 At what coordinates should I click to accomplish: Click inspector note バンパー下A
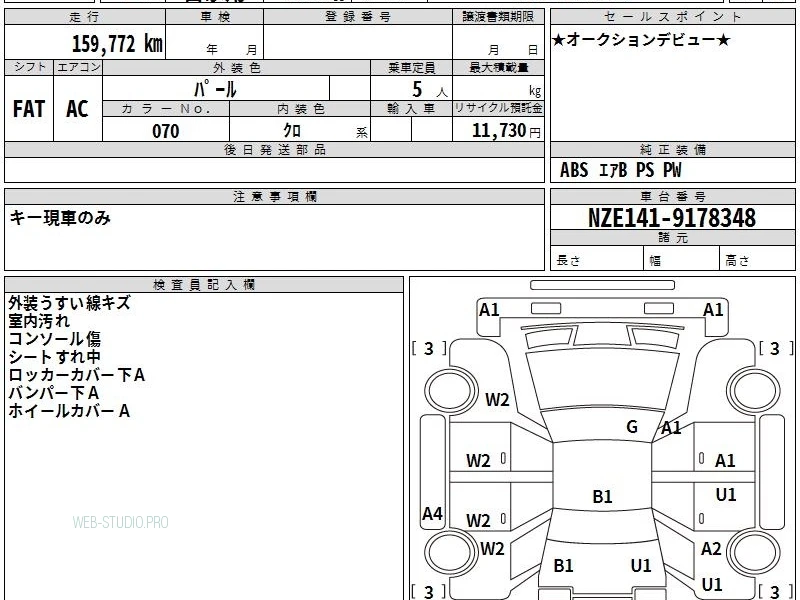[x=54, y=393]
